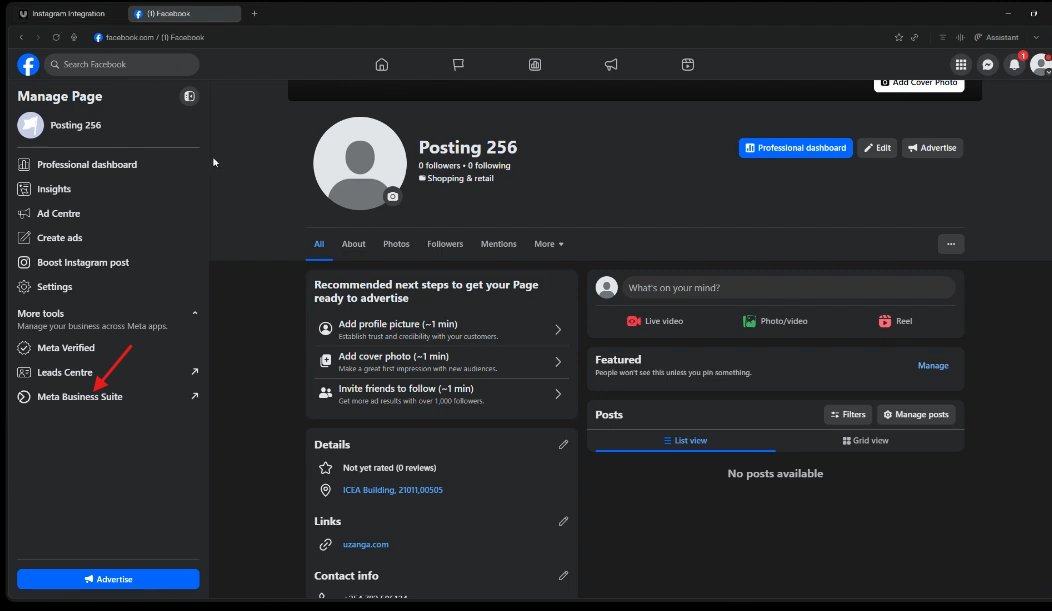The image size is (1052, 611).
Task: Open Leads Centre external link arrow
Action: pyautogui.click(x=195, y=372)
